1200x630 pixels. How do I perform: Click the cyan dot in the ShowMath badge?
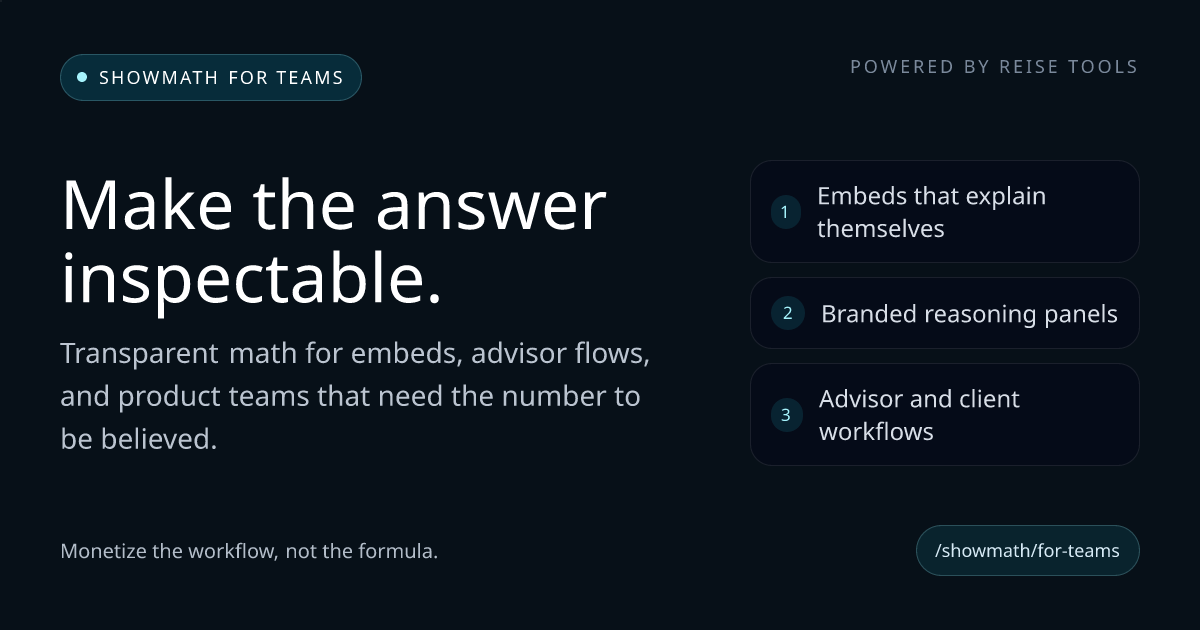coord(82,77)
